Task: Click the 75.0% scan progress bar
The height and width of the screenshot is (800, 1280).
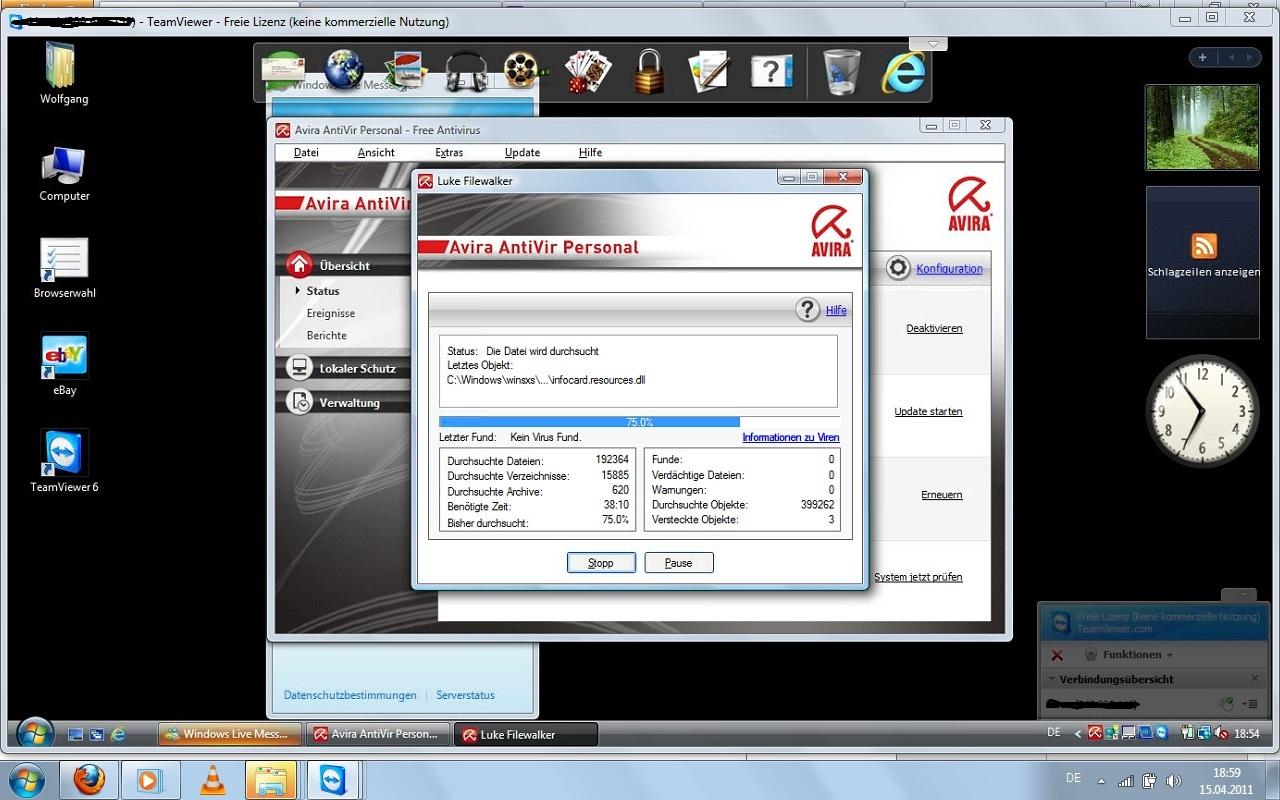Action: point(639,422)
